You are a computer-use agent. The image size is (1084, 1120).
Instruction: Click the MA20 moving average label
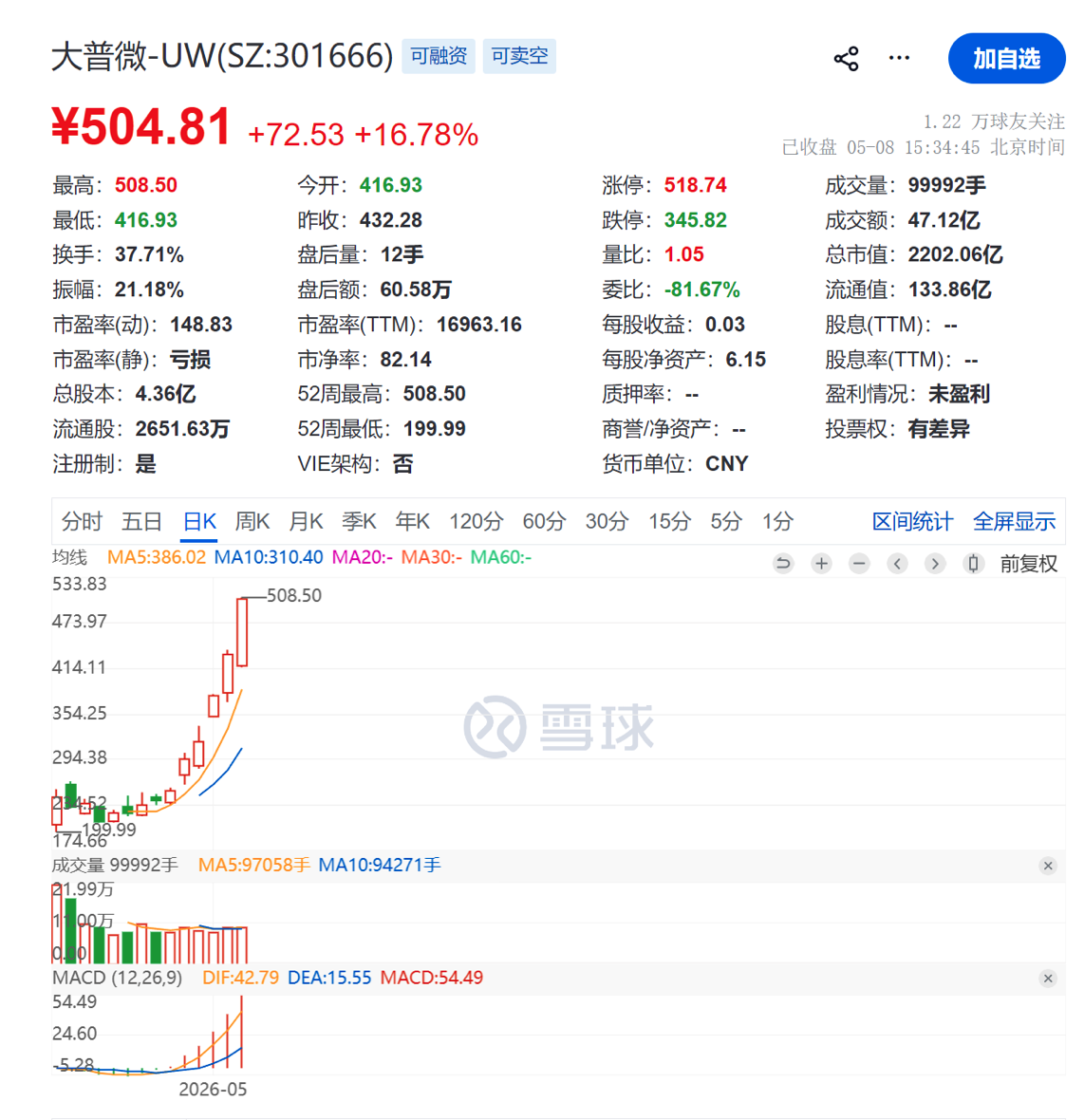362,557
